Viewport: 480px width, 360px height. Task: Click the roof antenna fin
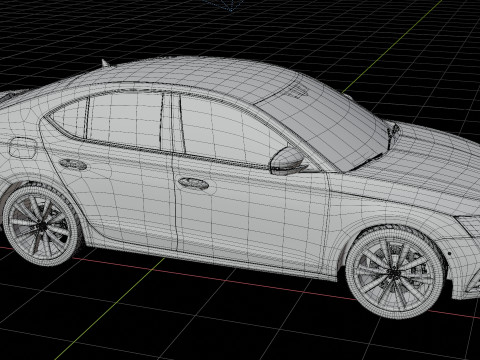(106, 63)
